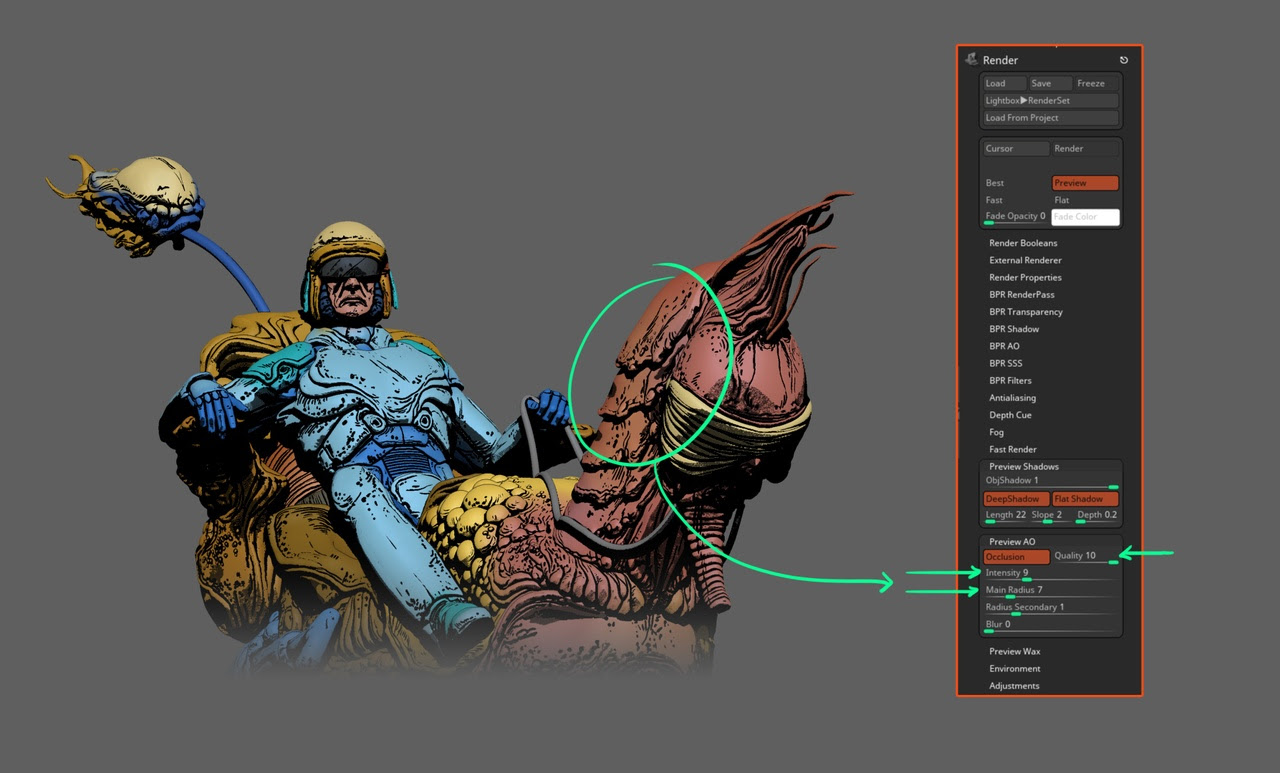Expand Antialiasing section
Image resolution: width=1280 pixels, height=773 pixels.
coord(1012,398)
